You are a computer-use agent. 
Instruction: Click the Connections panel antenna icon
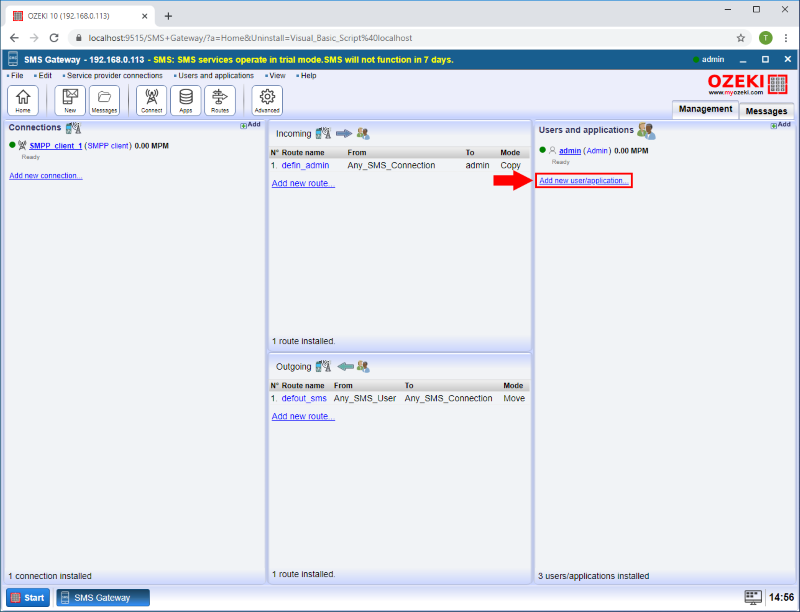pos(73,128)
